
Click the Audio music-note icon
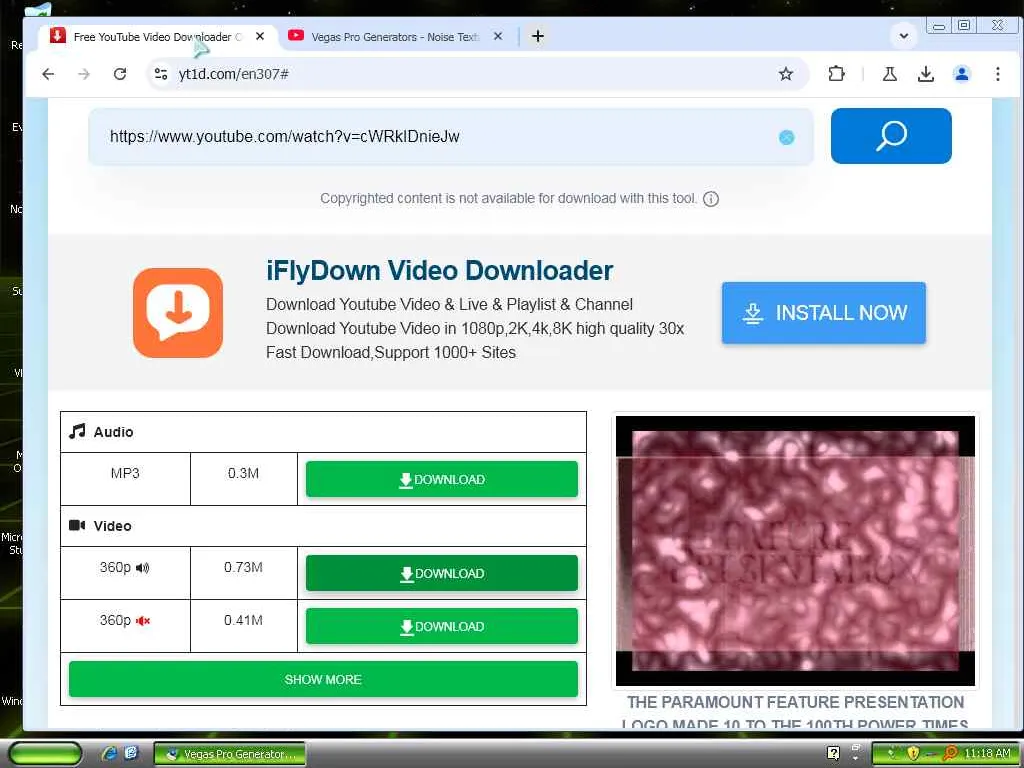[x=77, y=431]
